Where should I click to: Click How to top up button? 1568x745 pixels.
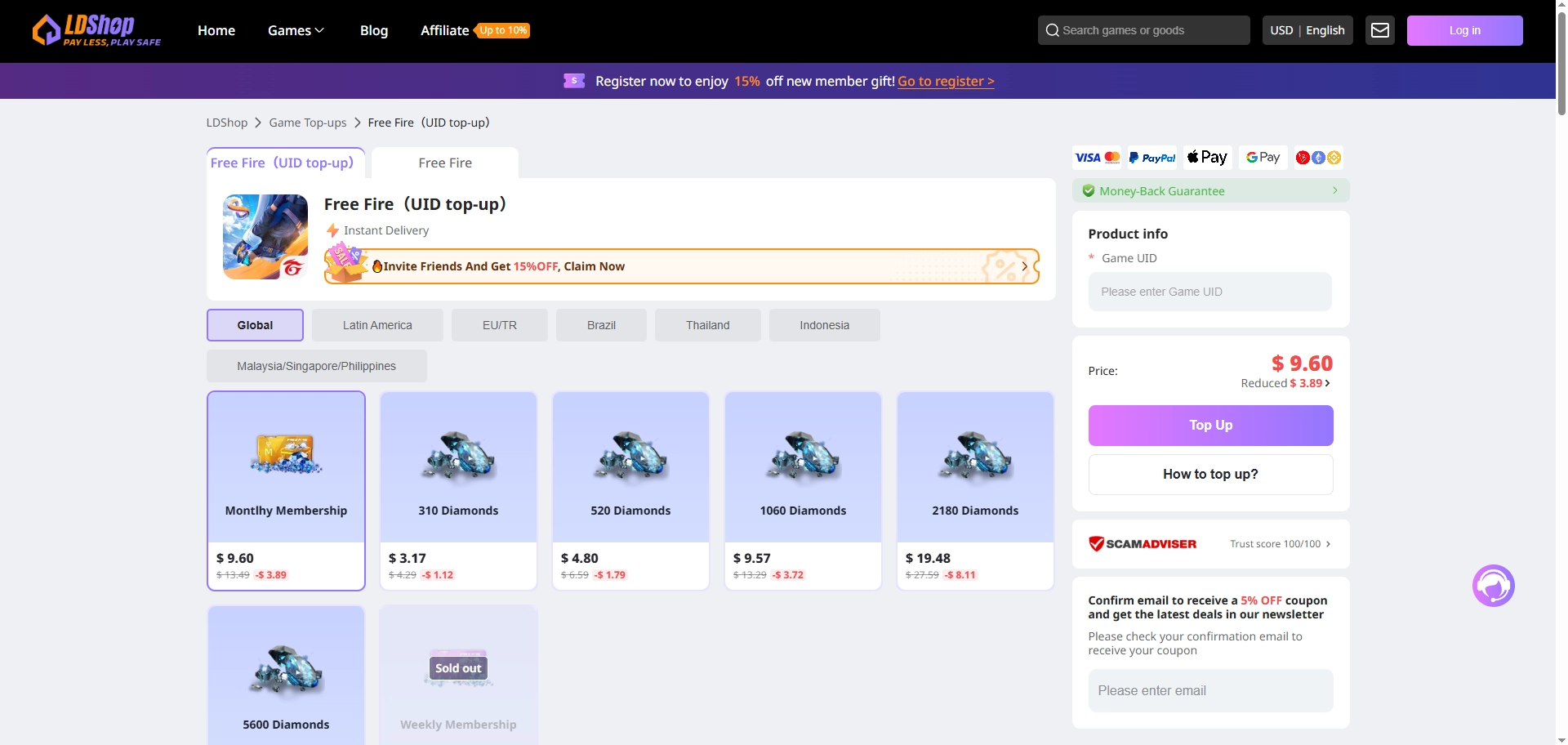(x=1210, y=475)
